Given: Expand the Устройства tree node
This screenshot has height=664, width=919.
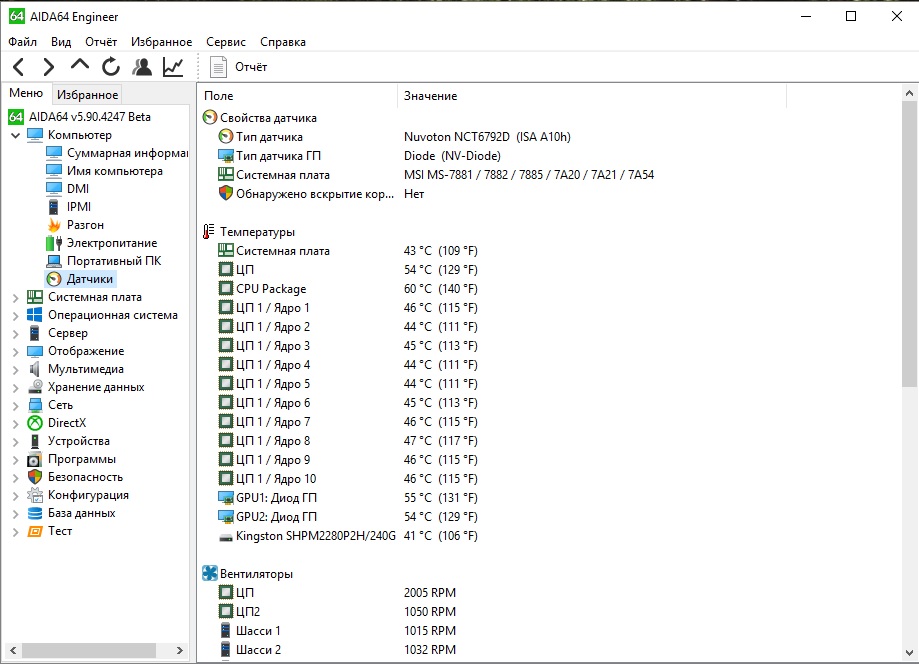Looking at the screenshot, I should tap(15, 442).
